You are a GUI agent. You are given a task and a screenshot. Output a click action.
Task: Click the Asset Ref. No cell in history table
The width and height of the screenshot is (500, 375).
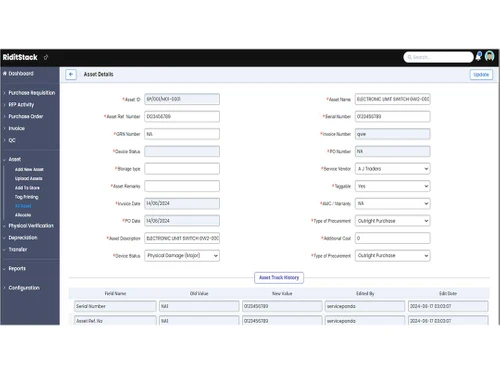tap(115, 321)
